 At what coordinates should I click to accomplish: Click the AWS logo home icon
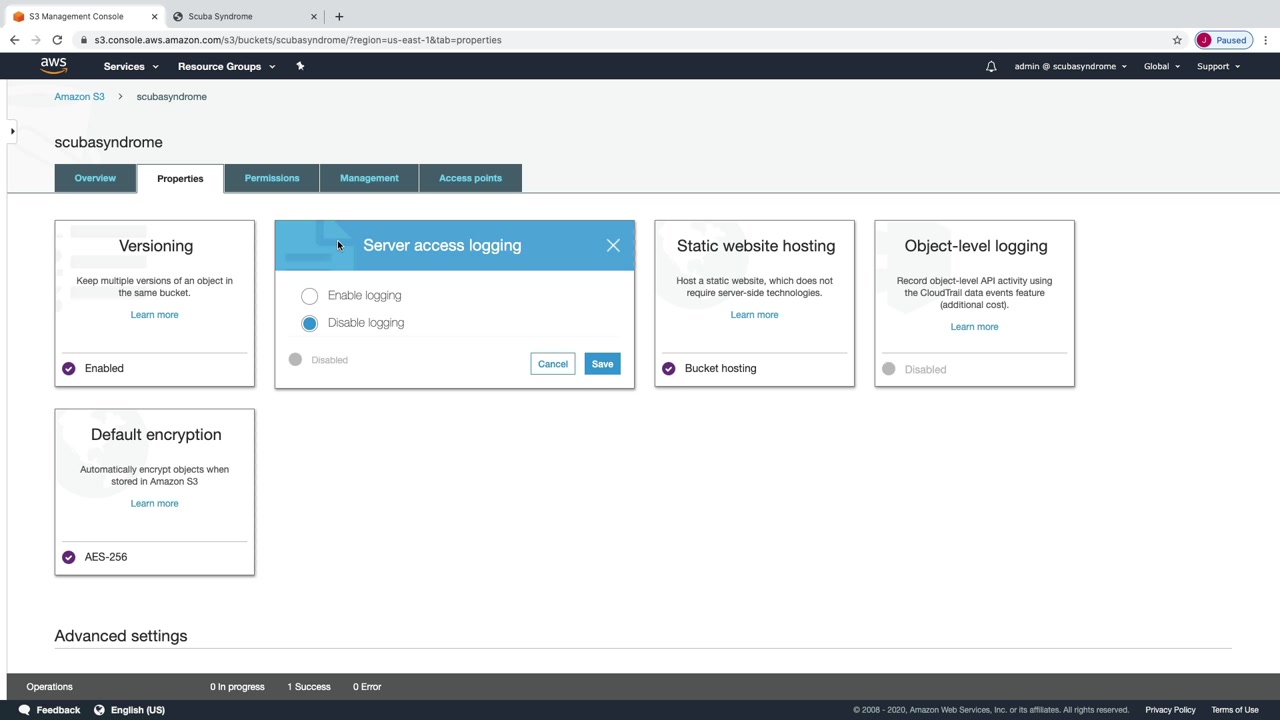click(x=54, y=66)
